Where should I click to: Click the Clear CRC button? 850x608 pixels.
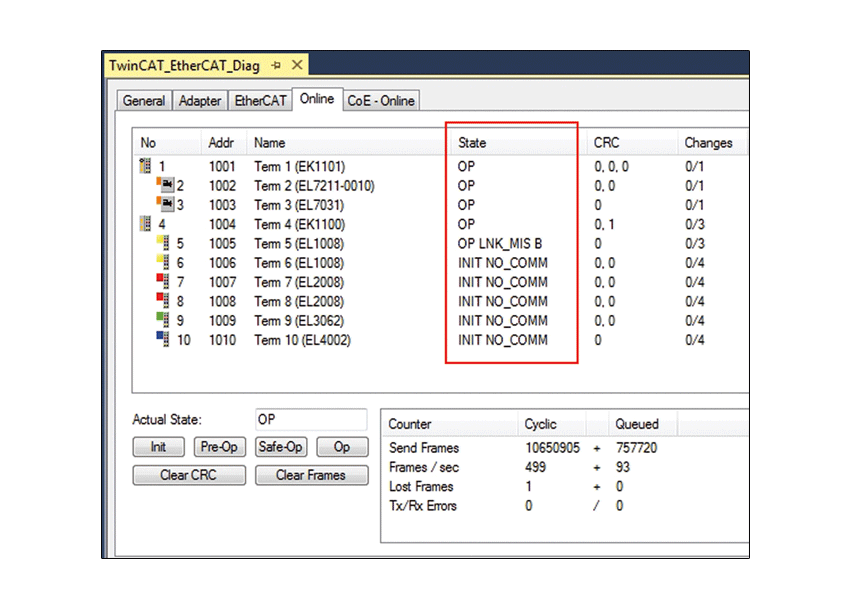(x=189, y=475)
